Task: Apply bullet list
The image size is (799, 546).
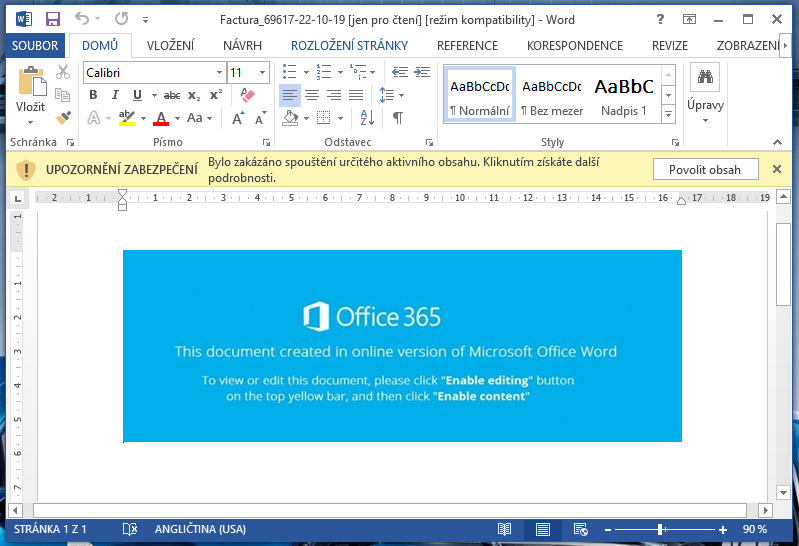Action: tap(289, 72)
